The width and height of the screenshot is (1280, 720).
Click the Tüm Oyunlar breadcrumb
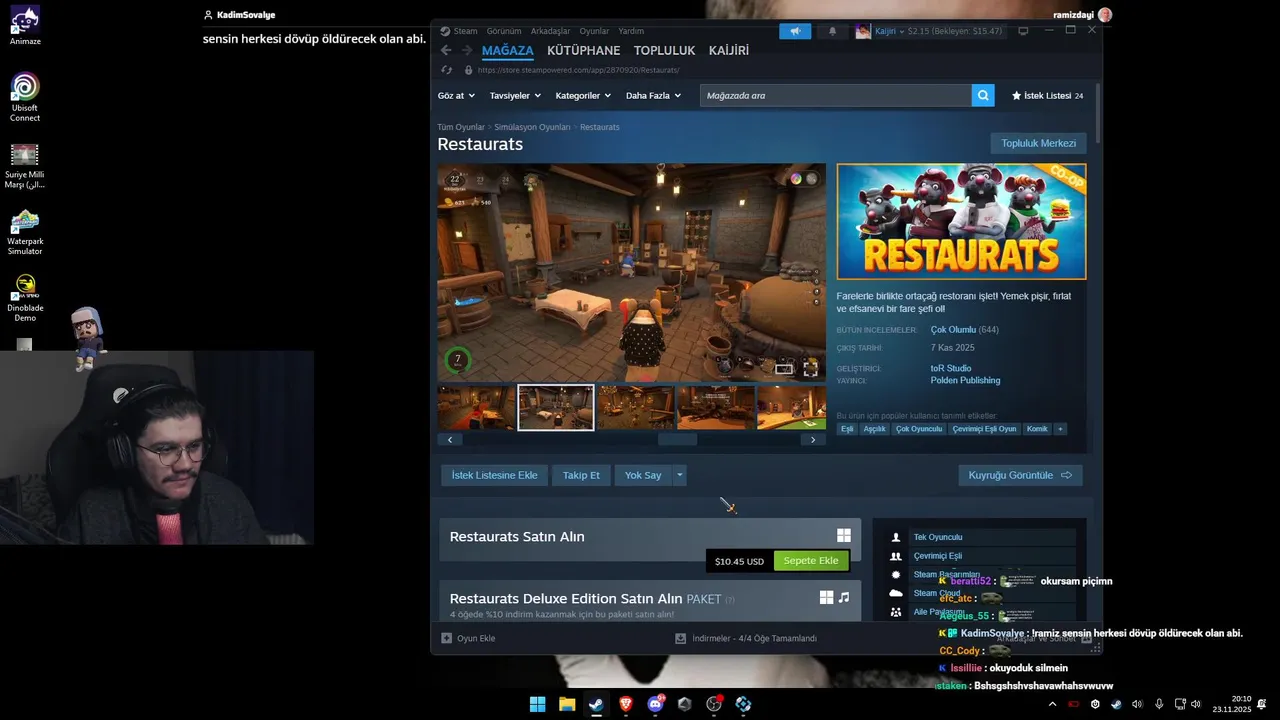pos(460,127)
